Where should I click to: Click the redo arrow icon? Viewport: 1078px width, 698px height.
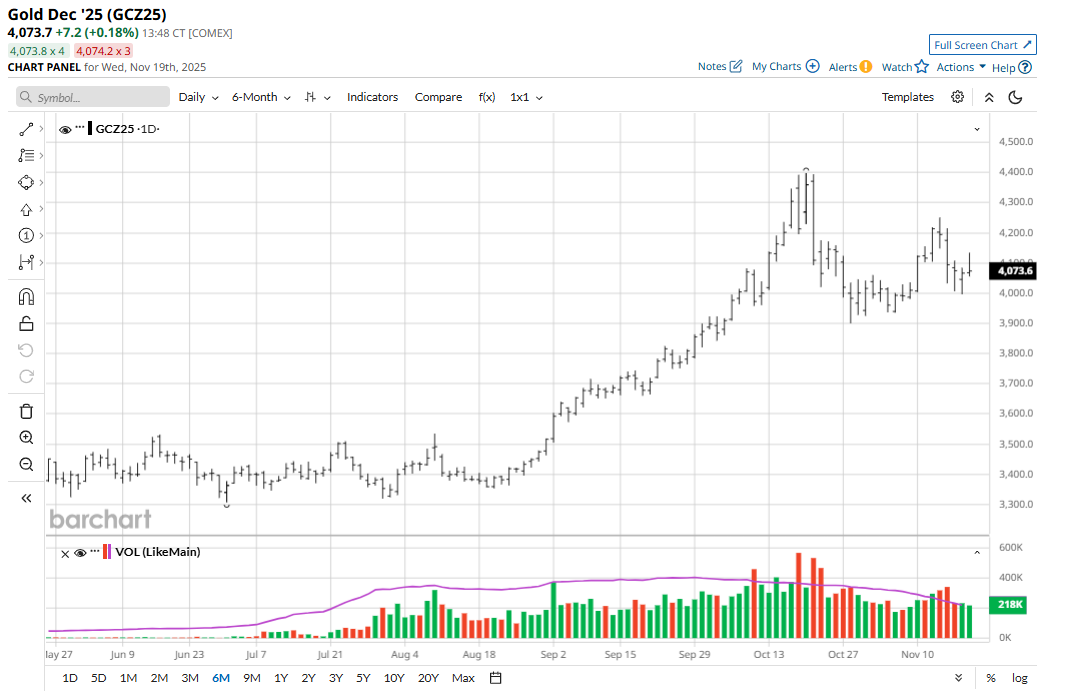pyautogui.click(x=26, y=377)
